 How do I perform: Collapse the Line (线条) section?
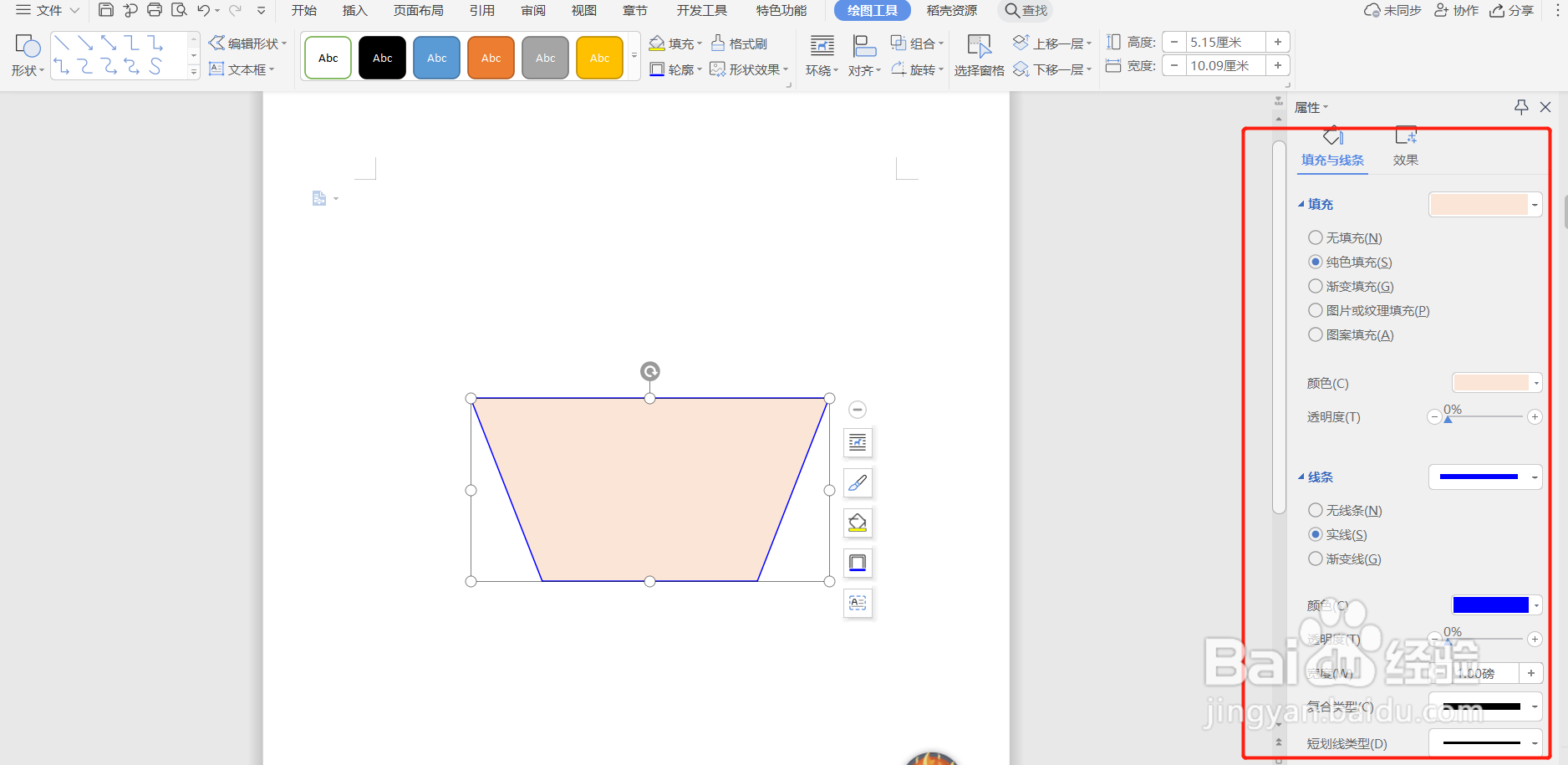(1301, 477)
